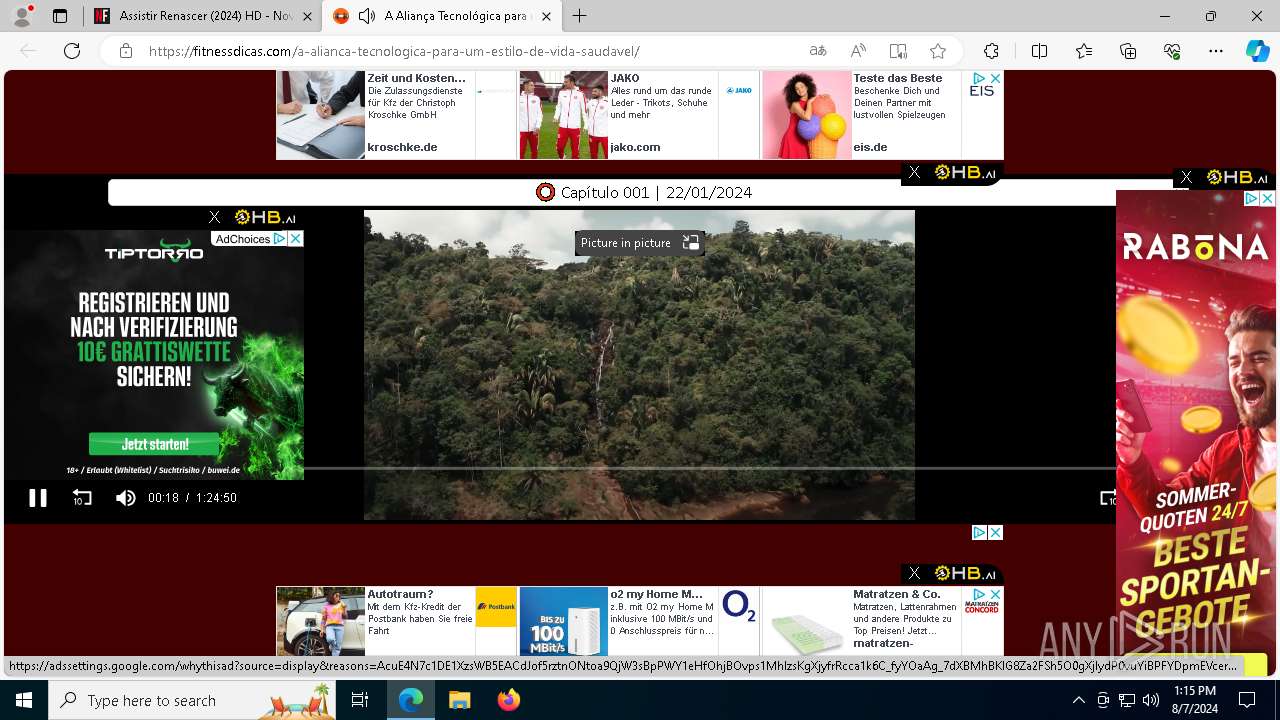
Task: Open Windows Start menu
Action: click(24, 700)
